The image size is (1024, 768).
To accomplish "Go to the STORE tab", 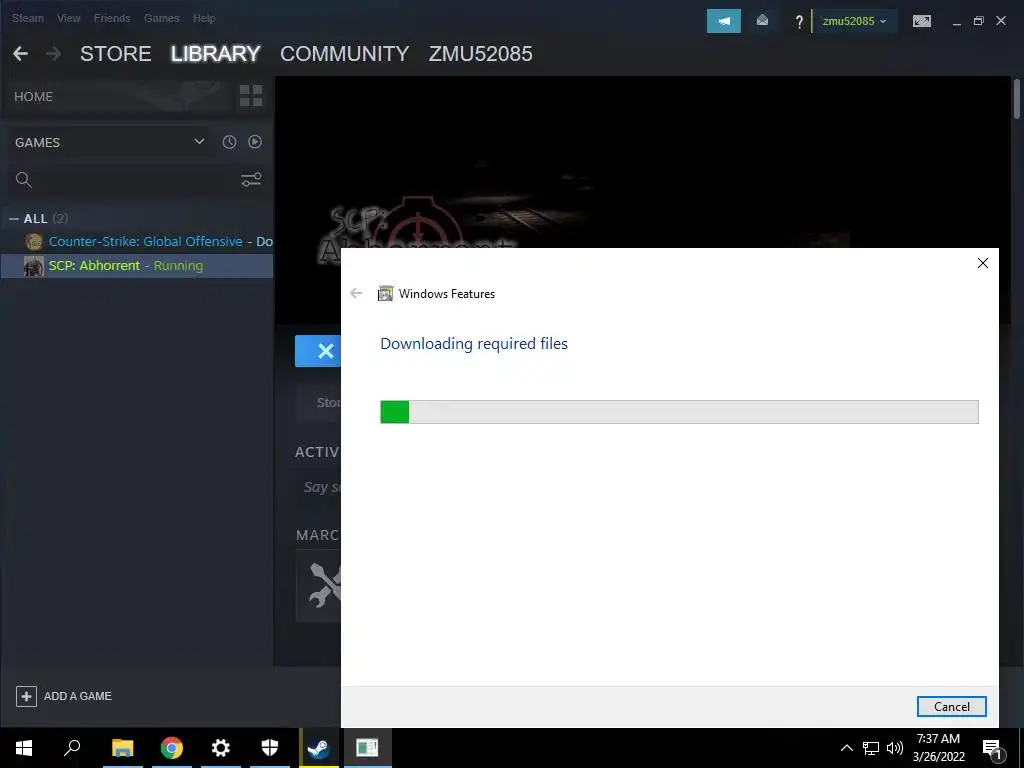I will tap(116, 54).
